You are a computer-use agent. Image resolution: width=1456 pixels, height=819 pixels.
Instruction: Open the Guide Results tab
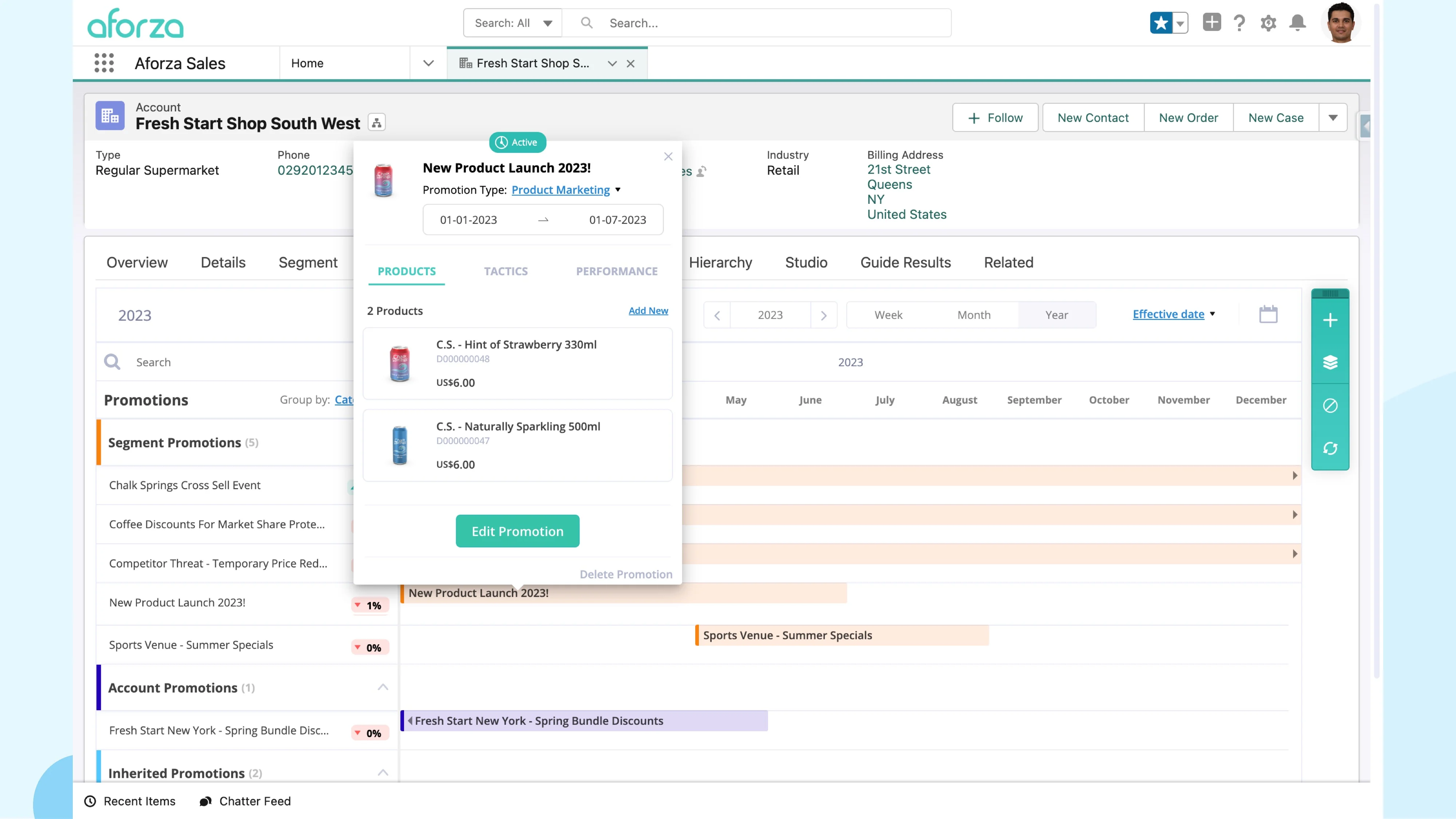906,262
